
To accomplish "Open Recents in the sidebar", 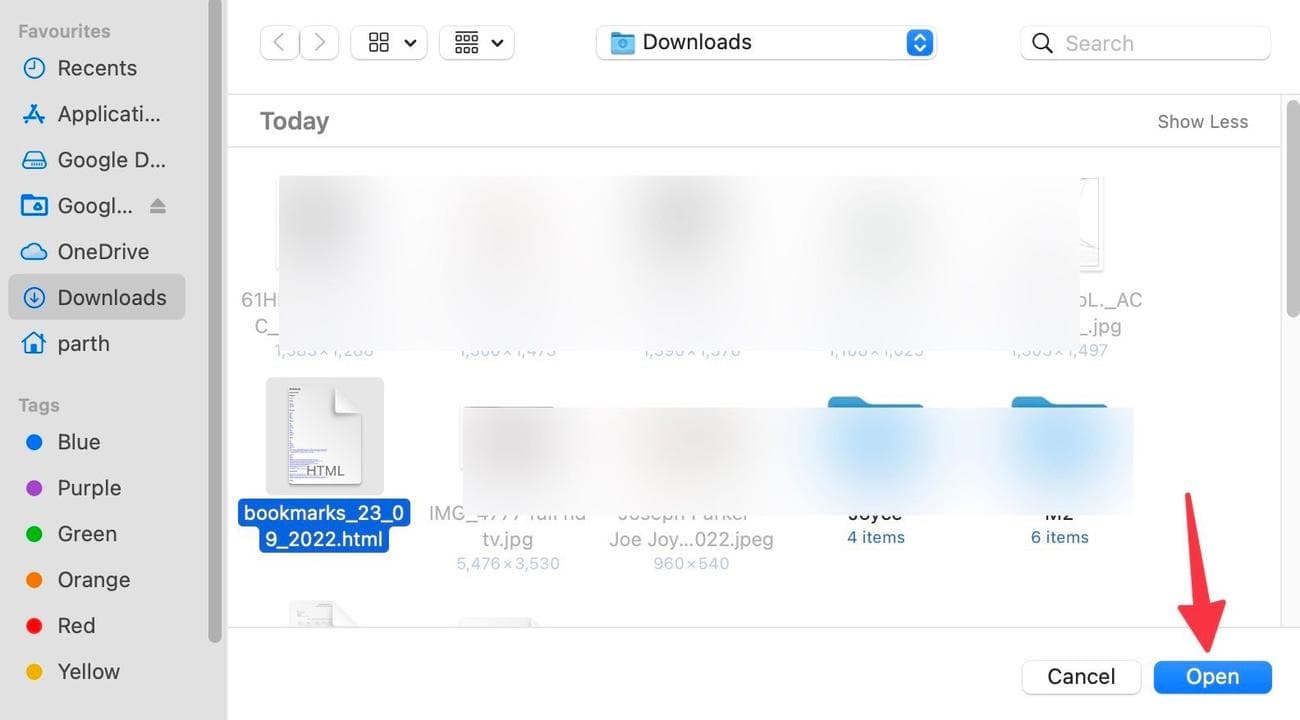I will pos(96,68).
